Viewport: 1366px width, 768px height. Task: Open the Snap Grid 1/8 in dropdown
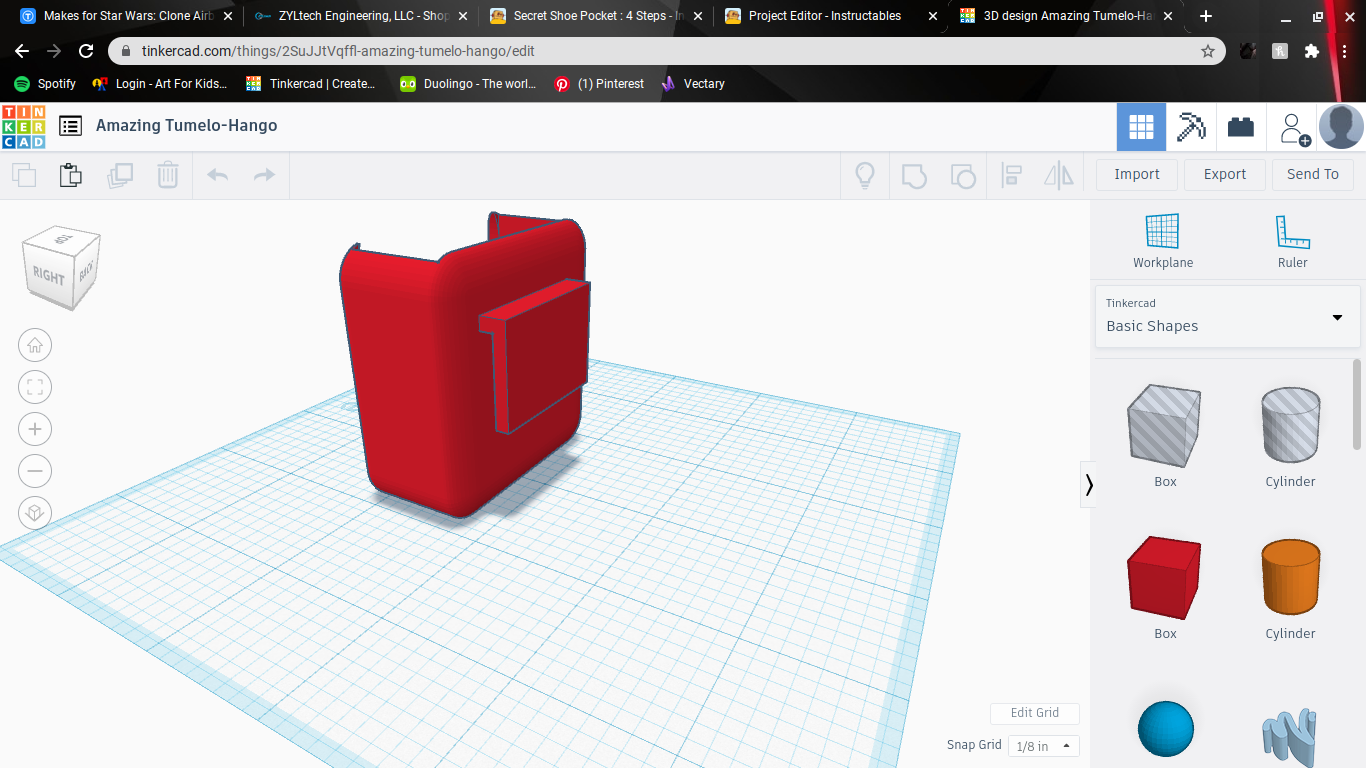pyautogui.click(x=1043, y=746)
